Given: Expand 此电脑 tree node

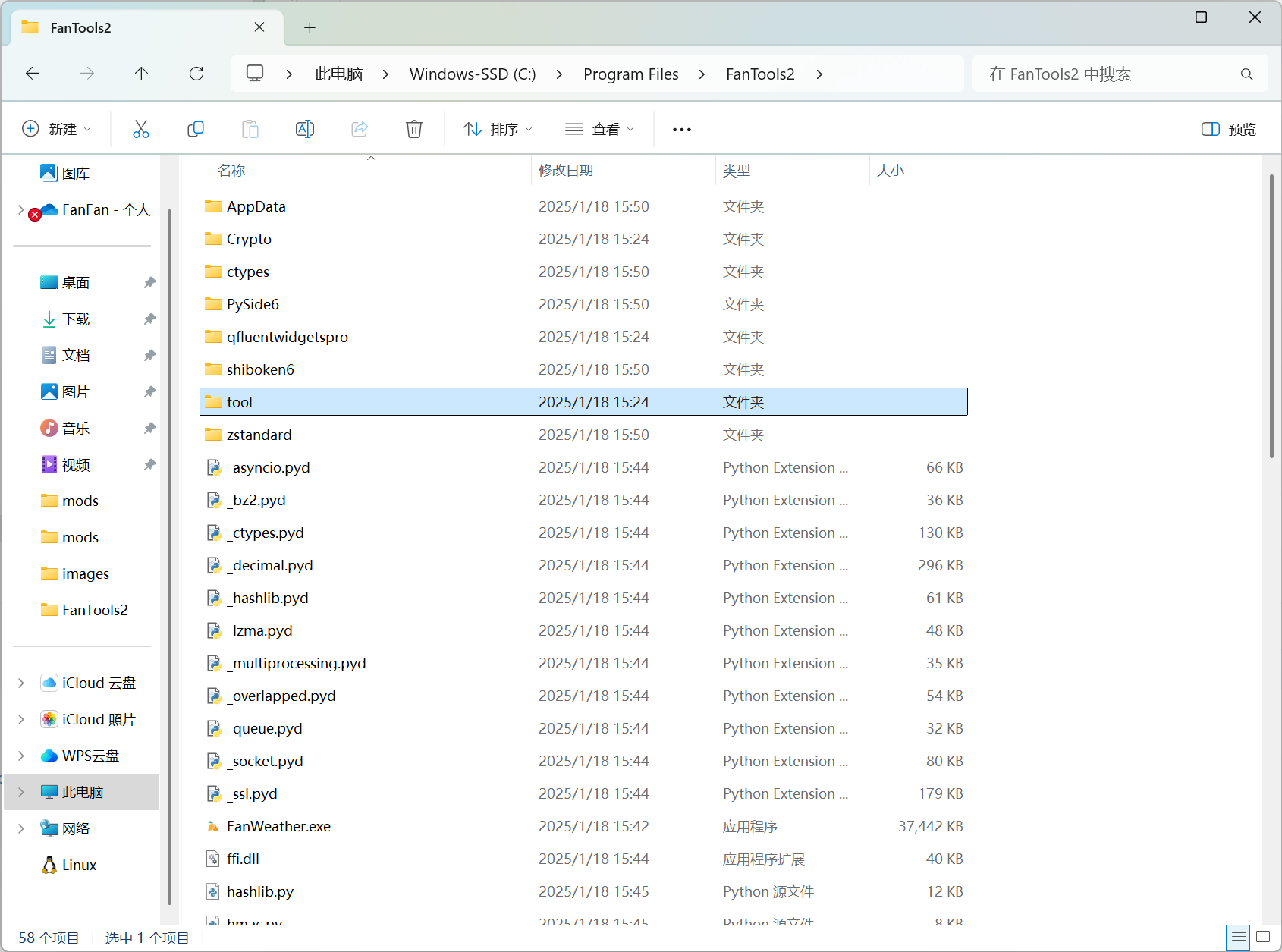Looking at the screenshot, I should pyautogui.click(x=20, y=792).
